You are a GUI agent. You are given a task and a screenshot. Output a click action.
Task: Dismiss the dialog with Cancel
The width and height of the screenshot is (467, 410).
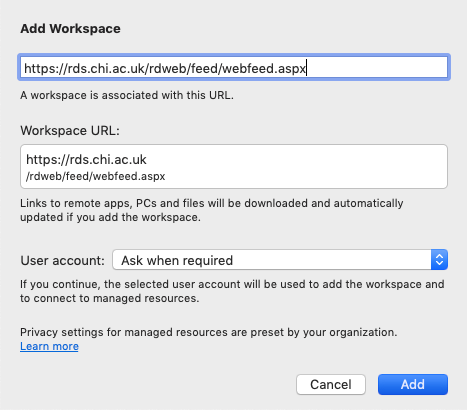pyautogui.click(x=331, y=384)
